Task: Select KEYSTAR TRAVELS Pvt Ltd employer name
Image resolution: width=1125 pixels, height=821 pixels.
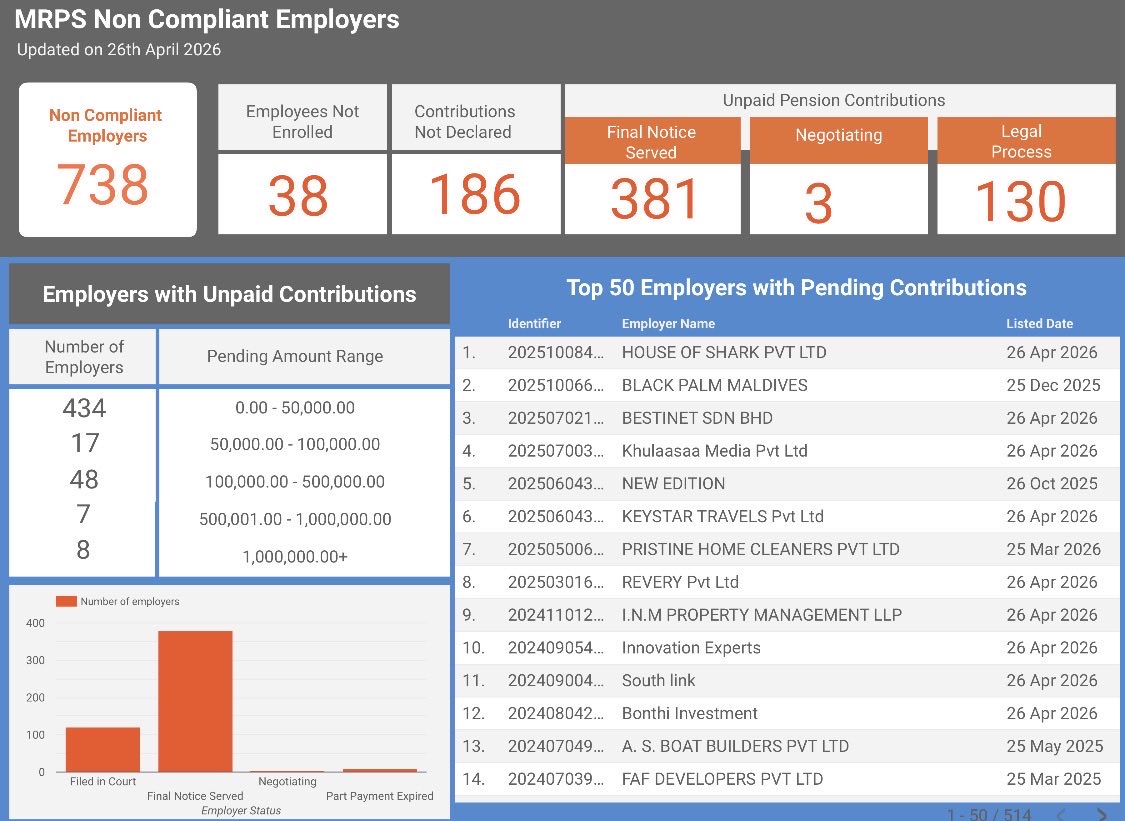Action: click(722, 517)
